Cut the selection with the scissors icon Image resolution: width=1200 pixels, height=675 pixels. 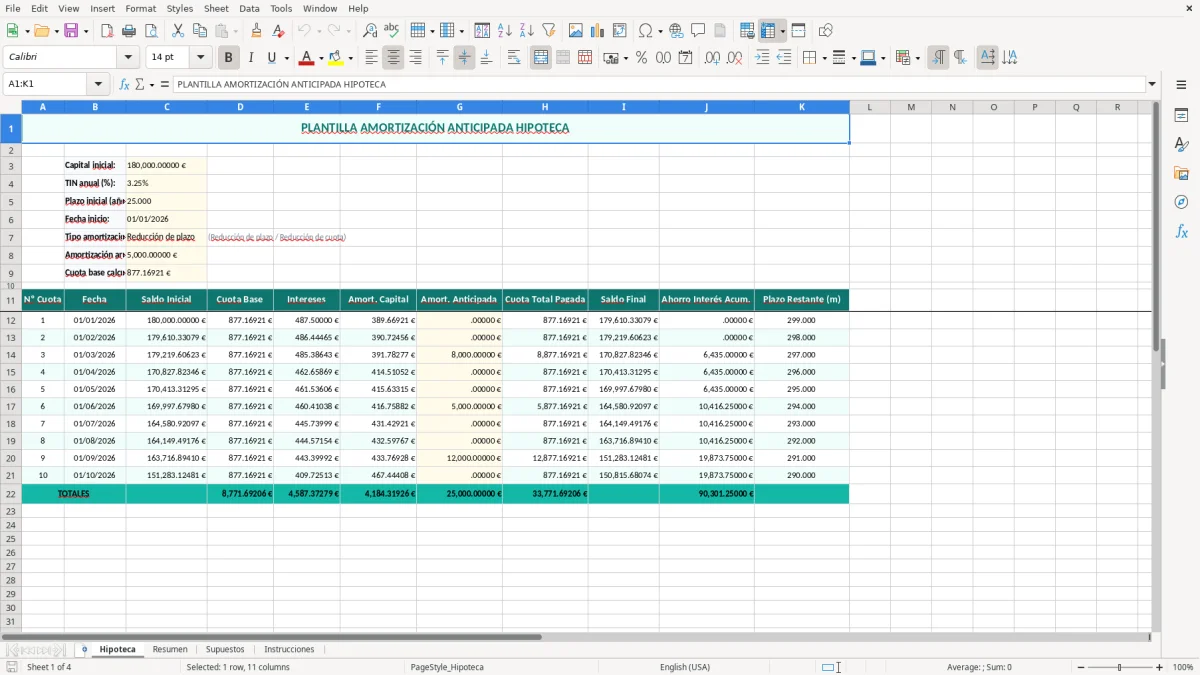tap(178, 31)
